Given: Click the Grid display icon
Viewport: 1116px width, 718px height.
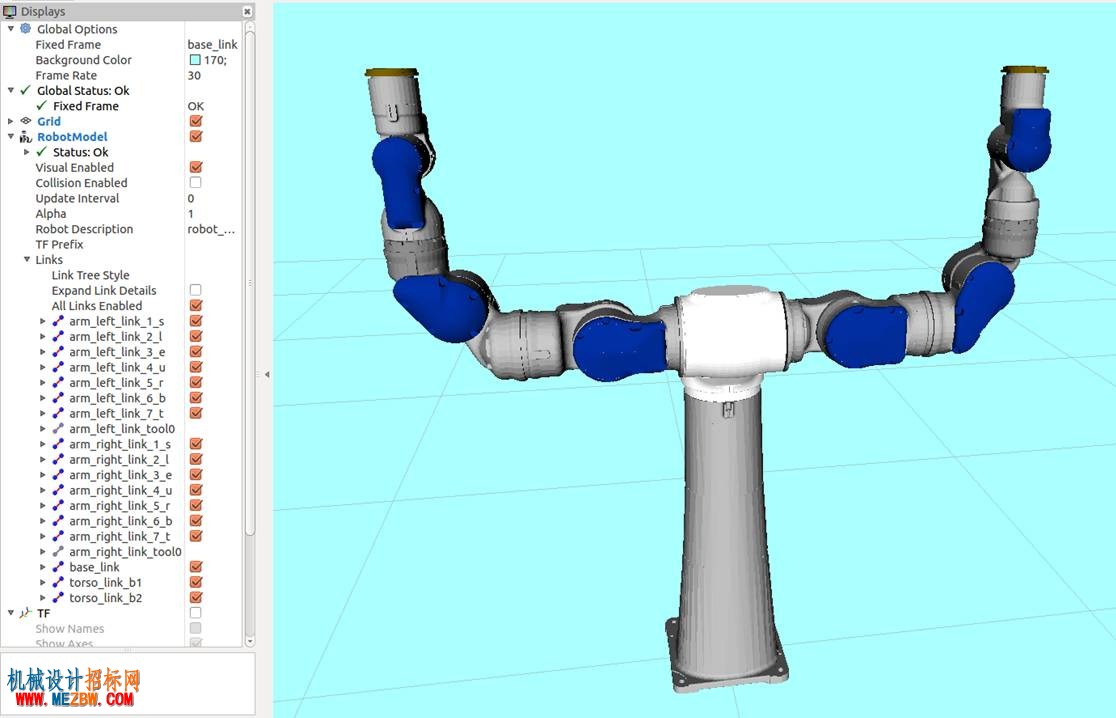Looking at the screenshot, I should (26, 121).
